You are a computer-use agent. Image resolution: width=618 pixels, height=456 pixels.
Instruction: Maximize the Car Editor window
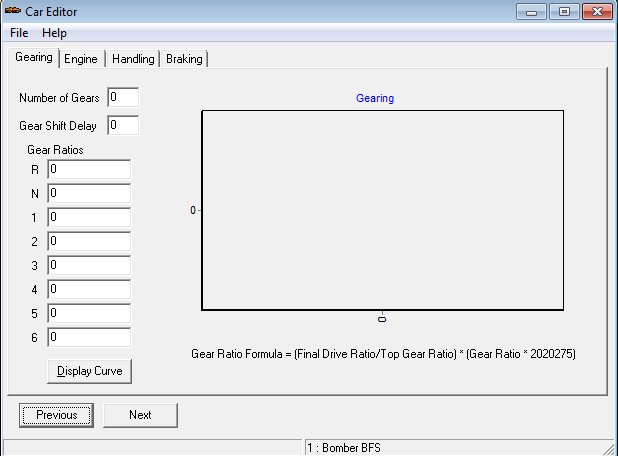(x=564, y=12)
